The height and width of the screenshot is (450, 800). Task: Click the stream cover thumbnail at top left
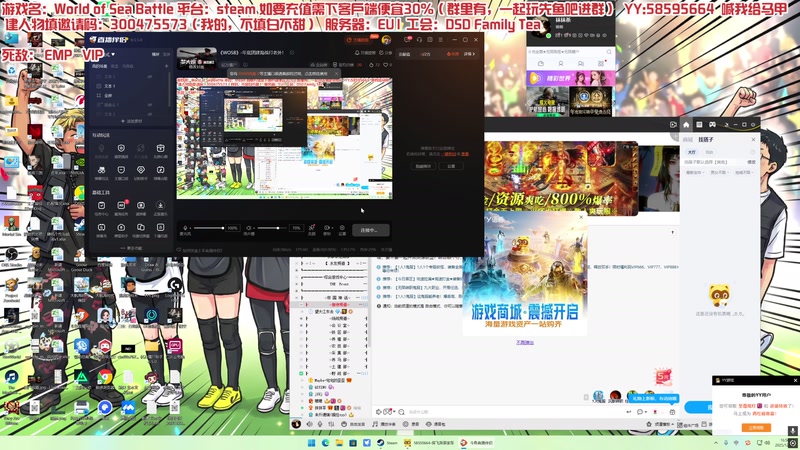coord(196,58)
